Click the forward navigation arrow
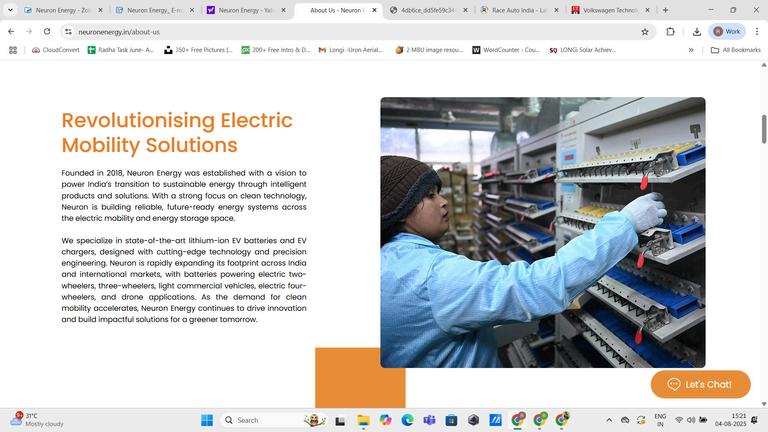The image size is (768, 432). (x=29, y=31)
